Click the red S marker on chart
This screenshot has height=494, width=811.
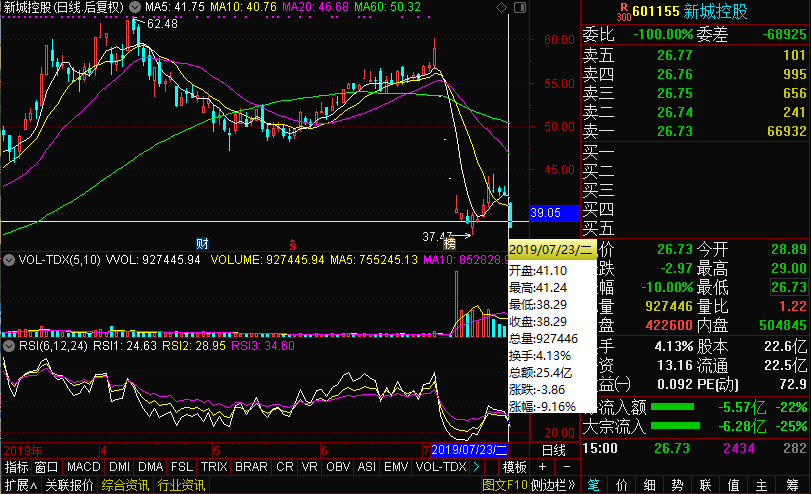point(293,244)
